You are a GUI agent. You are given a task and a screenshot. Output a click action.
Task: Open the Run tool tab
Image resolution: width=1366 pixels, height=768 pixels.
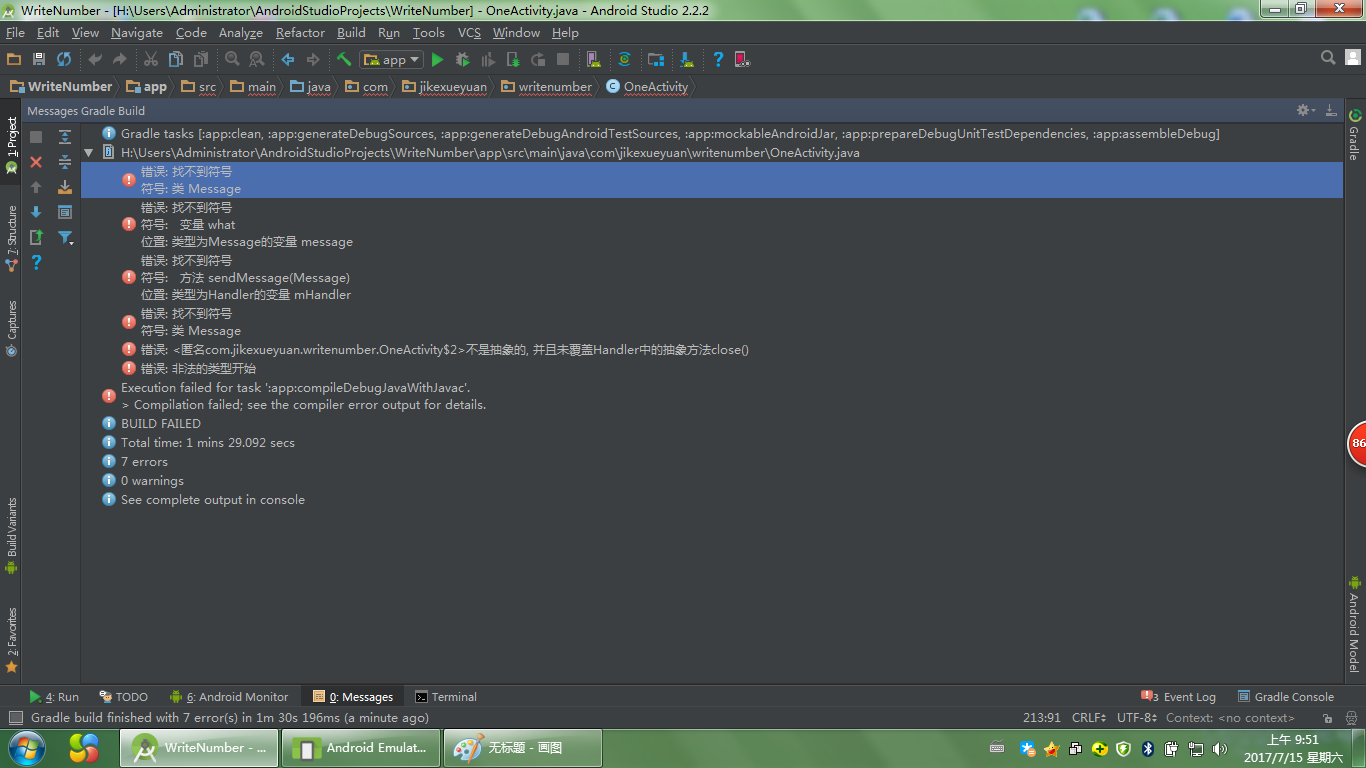[x=54, y=697]
